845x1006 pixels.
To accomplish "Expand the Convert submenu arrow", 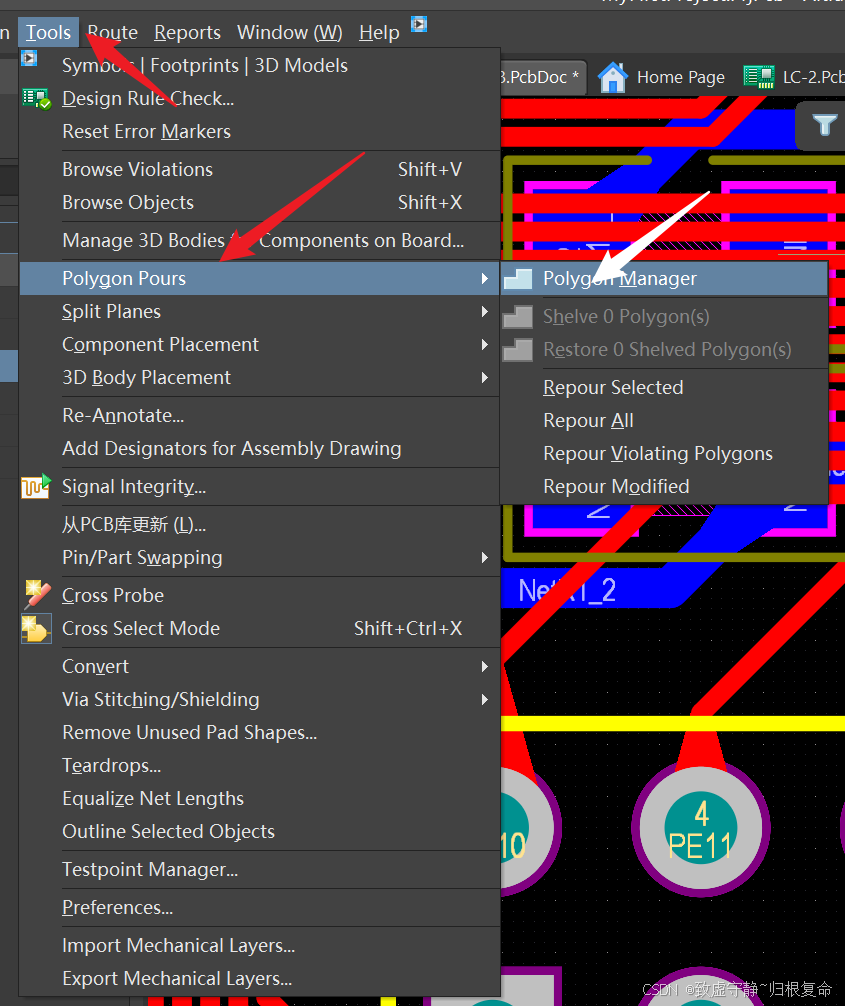I will (x=484, y=667).
